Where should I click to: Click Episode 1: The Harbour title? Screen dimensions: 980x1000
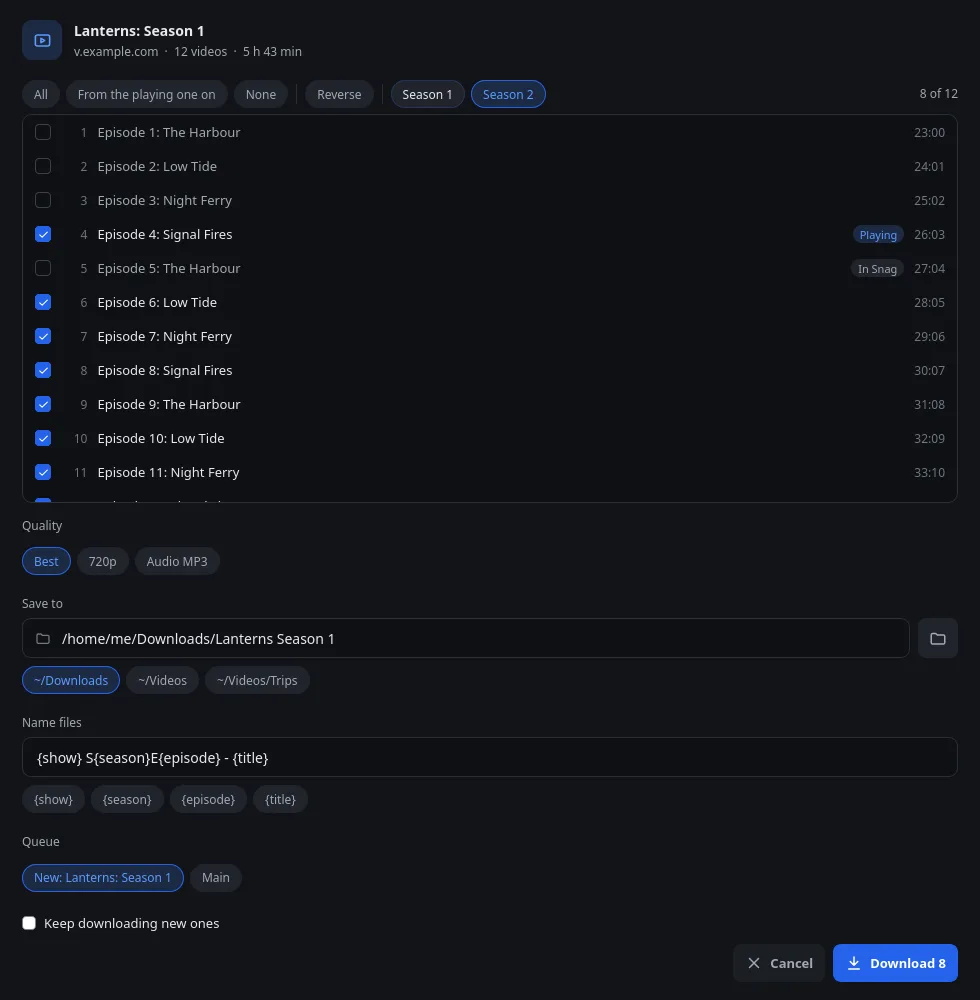[x=169, y=132]
